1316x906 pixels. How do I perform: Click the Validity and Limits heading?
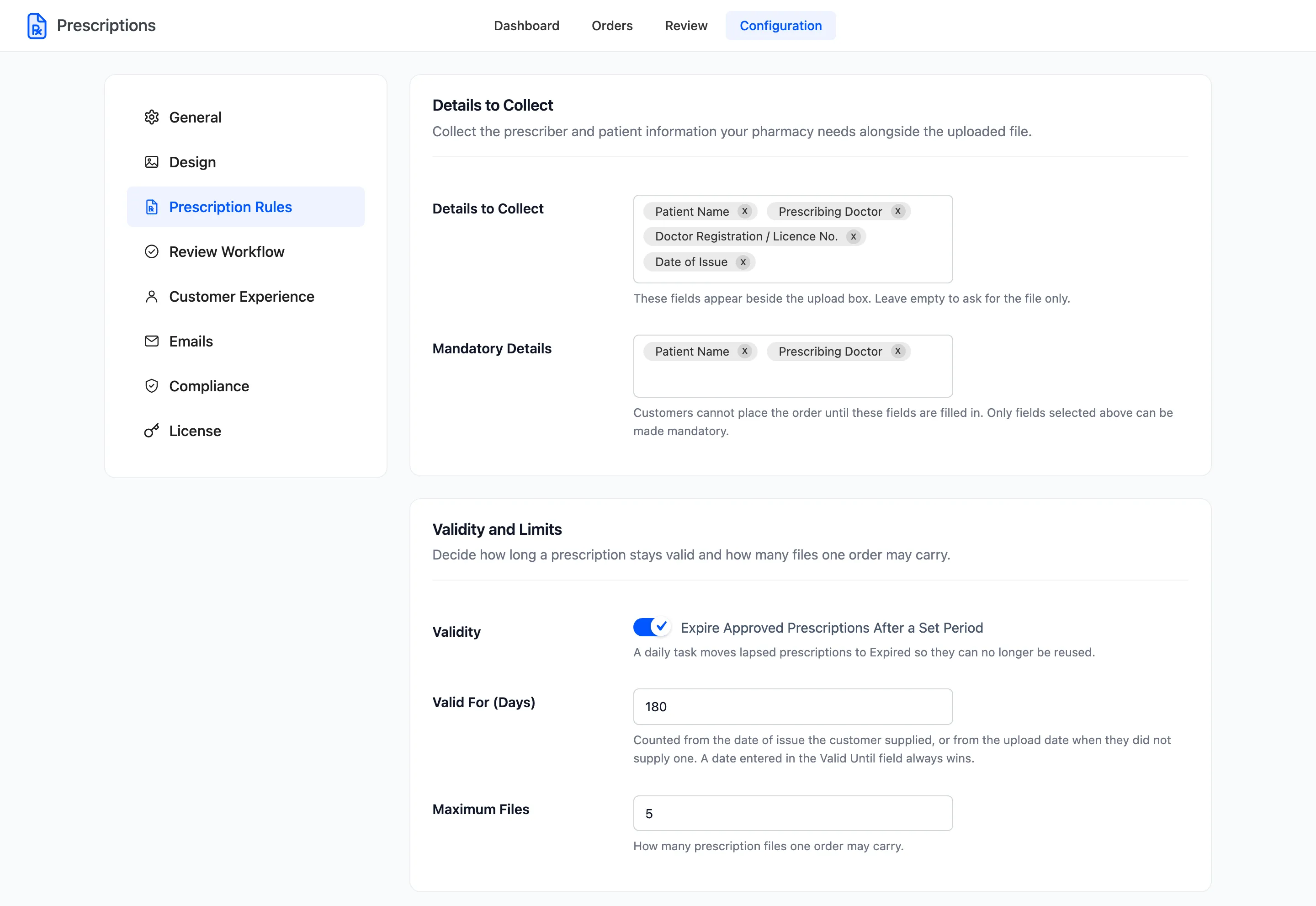point(497,529)
